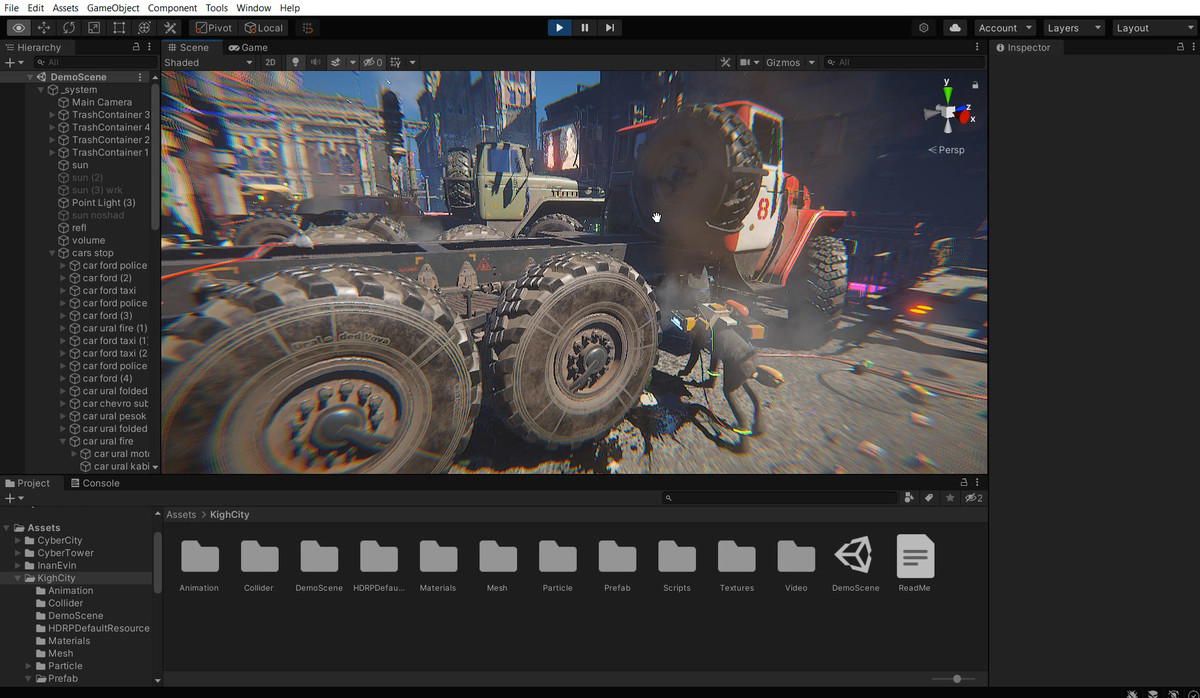Viewport: 1200px width, 698px height.
Task: Click the debug mode bug icon in status bar
Action: [1131, 693]
